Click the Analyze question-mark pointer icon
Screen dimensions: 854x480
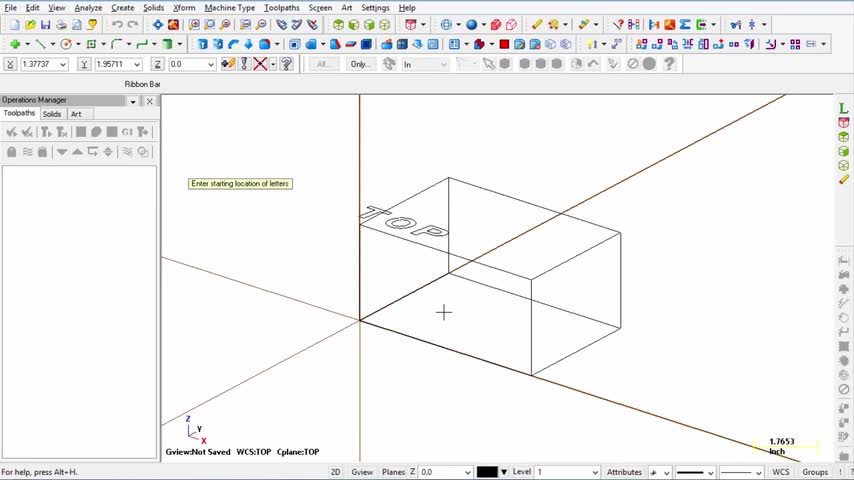point(618,25)
